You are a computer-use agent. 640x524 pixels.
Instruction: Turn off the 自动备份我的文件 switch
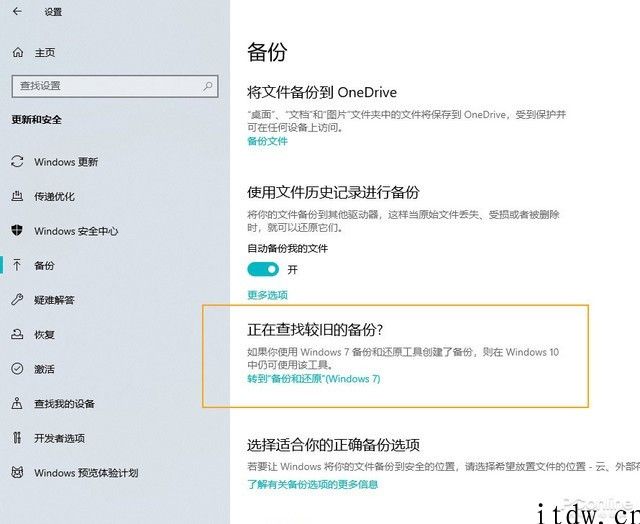263,270
